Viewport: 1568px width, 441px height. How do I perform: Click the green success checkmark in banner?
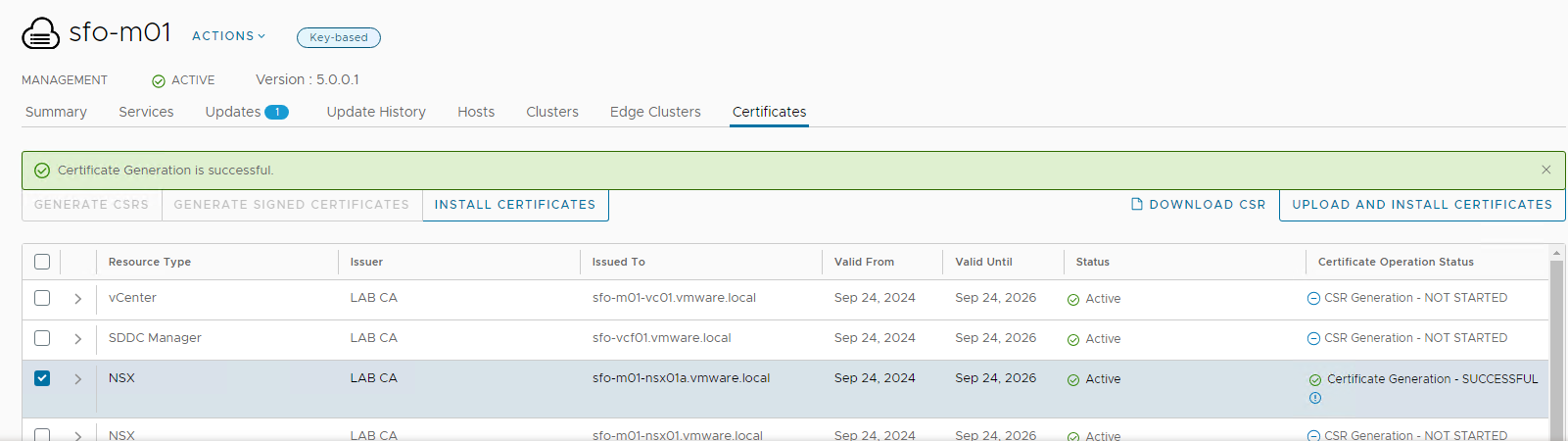pos(42,171)
